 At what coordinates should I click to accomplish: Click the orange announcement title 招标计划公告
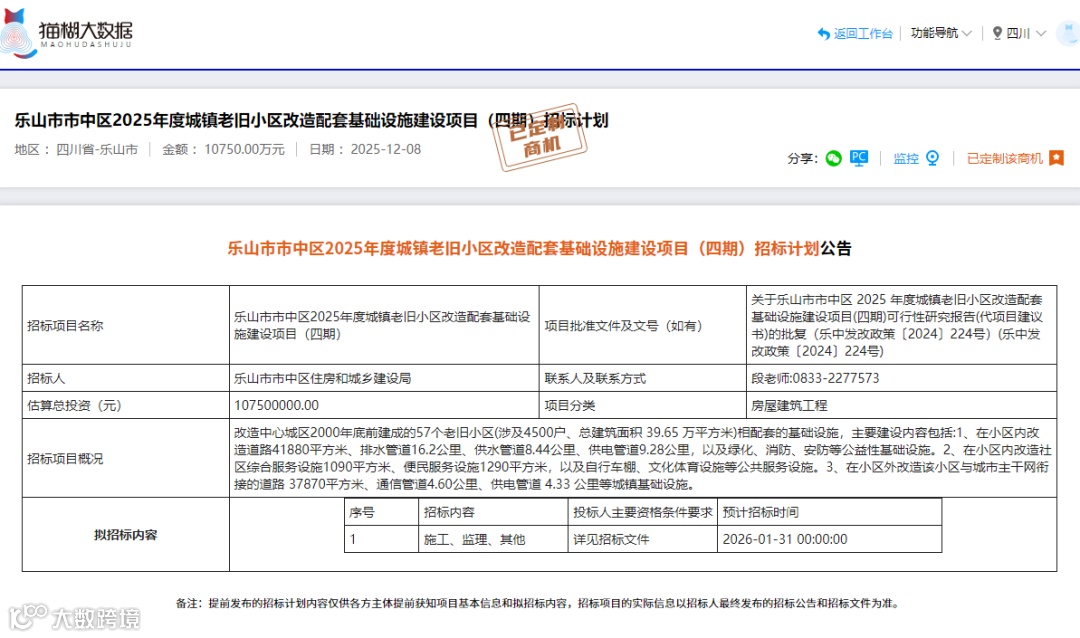(x=539, y=248)
